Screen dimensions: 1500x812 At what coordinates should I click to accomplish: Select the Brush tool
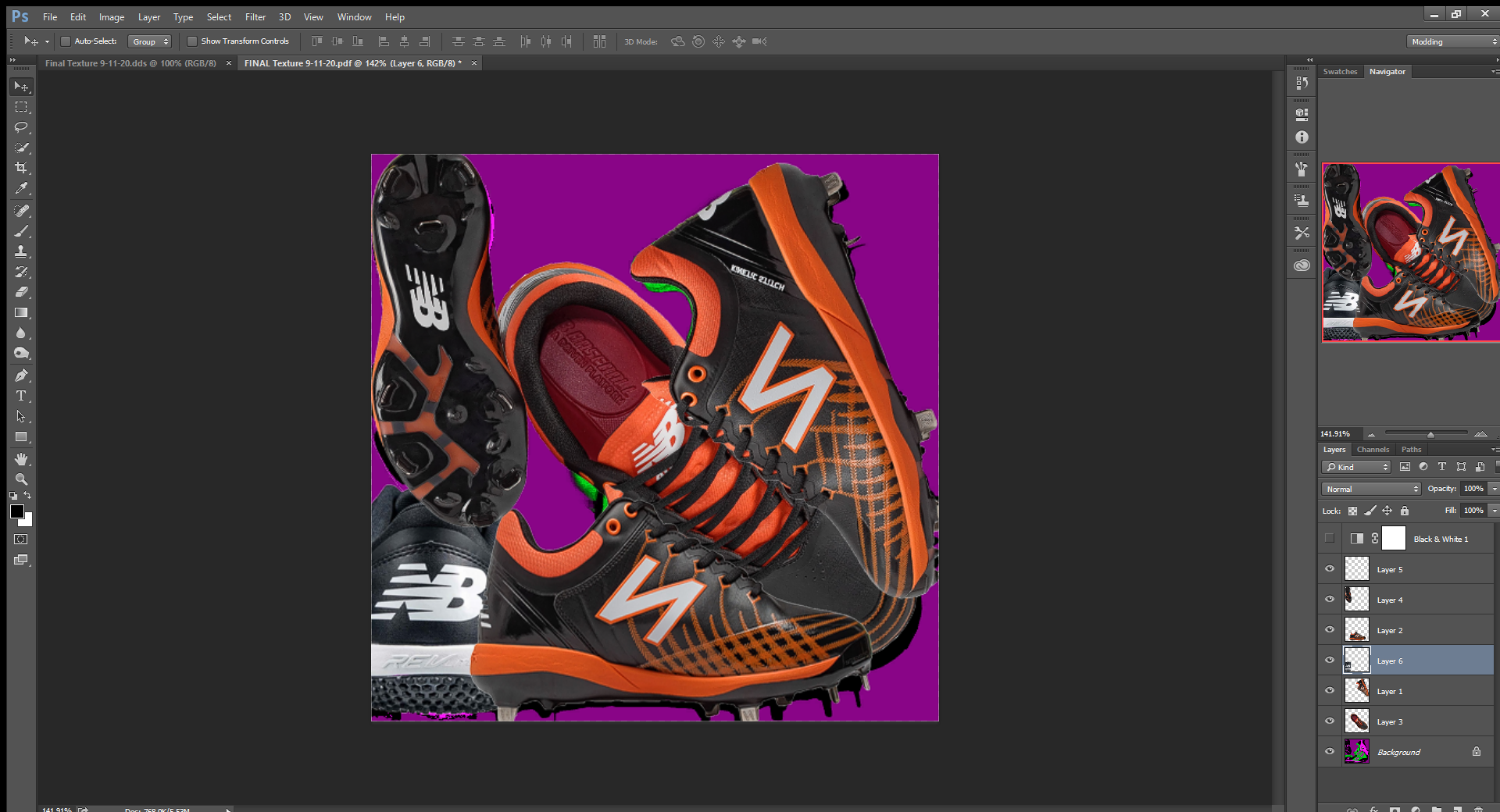pos(21,231)
